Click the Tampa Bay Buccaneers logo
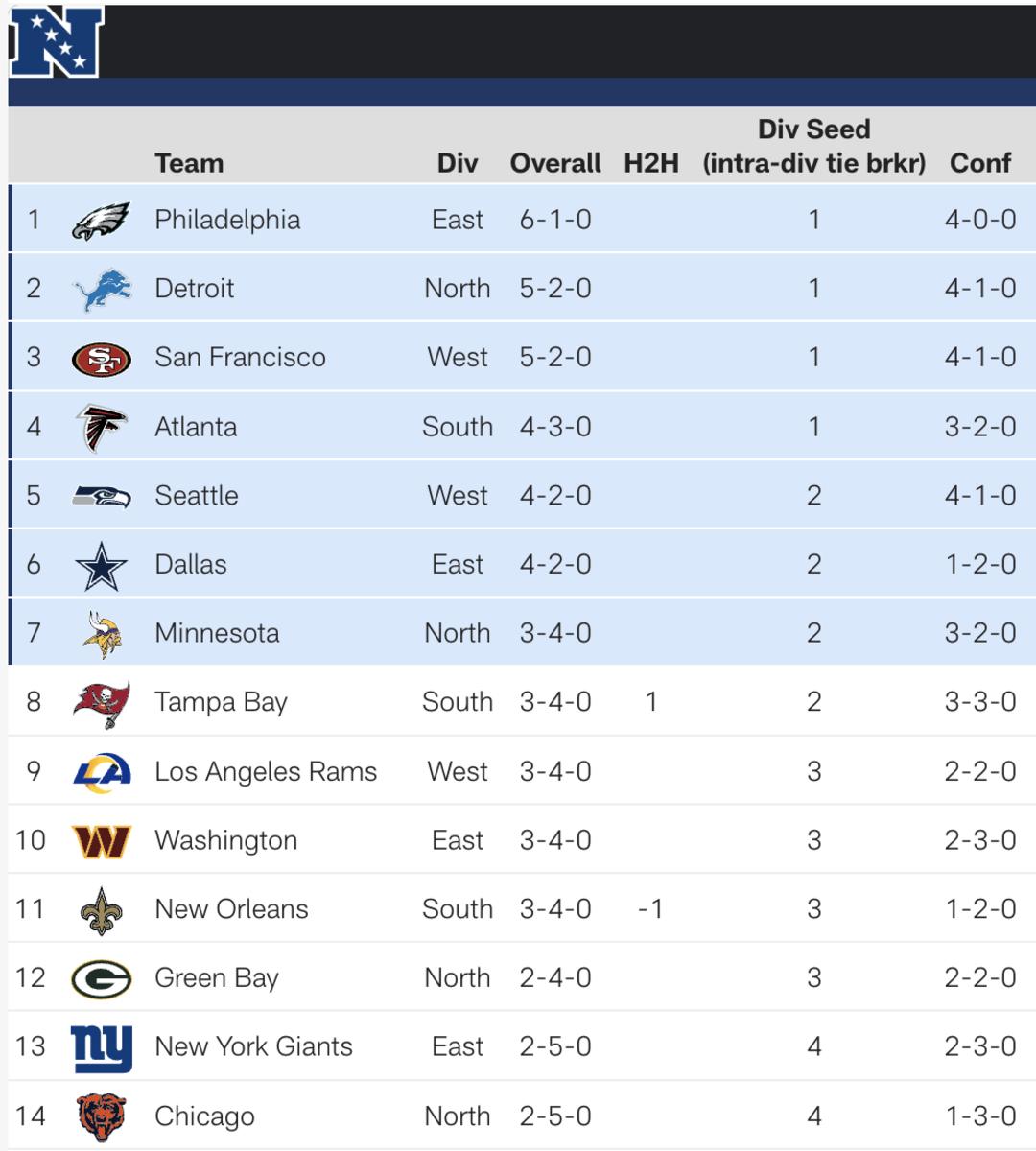 [x=102, y=703]
